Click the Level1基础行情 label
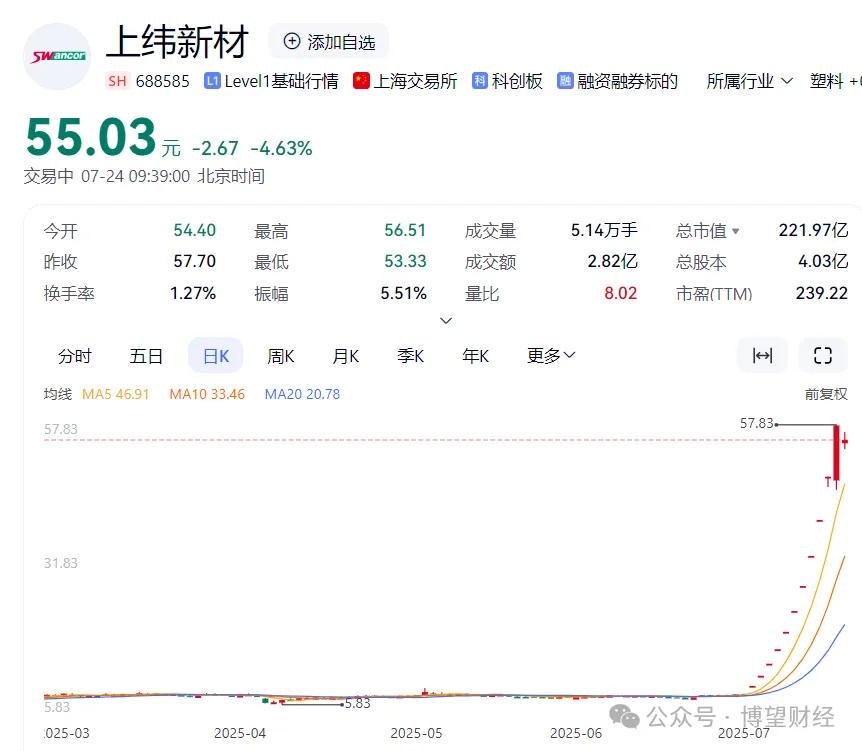The height and width of the screenshot is (751, 862). pos(281,81)
